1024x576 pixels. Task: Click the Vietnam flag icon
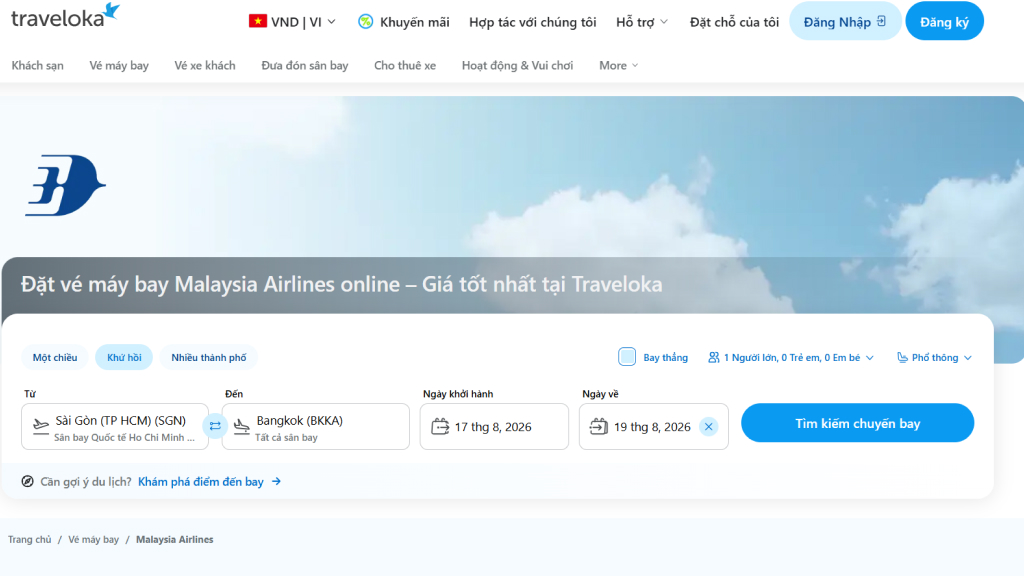[x=257, y=22]
